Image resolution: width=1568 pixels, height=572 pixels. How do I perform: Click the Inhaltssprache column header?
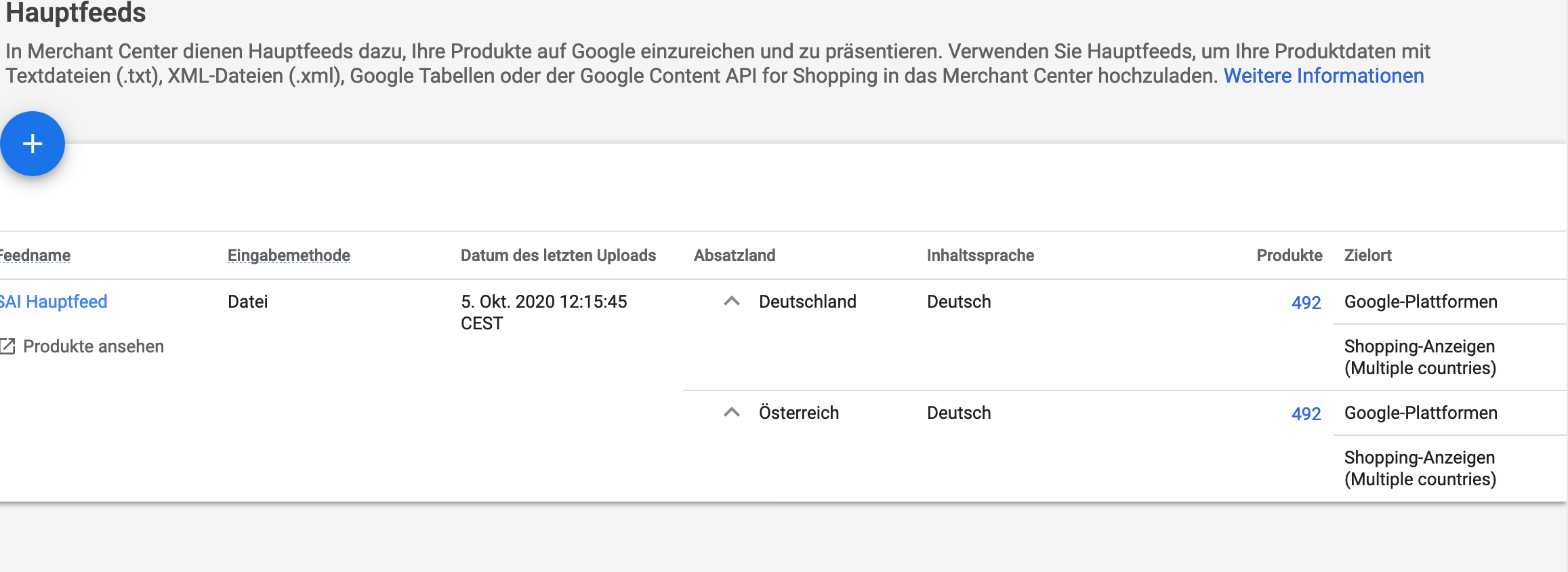(980, 256)
